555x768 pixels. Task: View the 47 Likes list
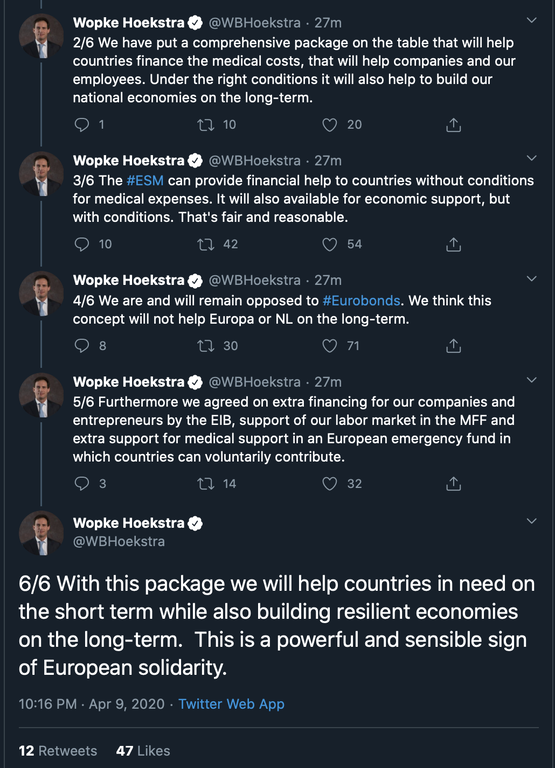[143, 751]
